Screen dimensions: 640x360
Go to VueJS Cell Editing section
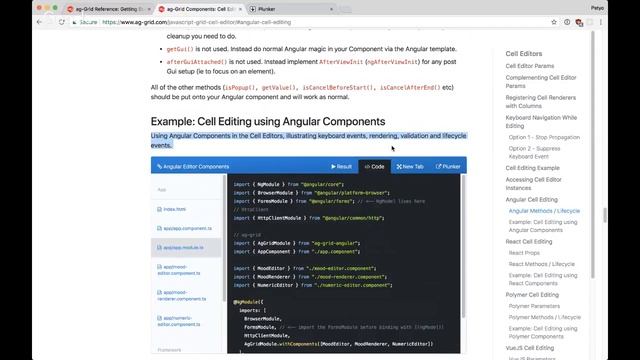pyautogui.click(x=530, y=348)
